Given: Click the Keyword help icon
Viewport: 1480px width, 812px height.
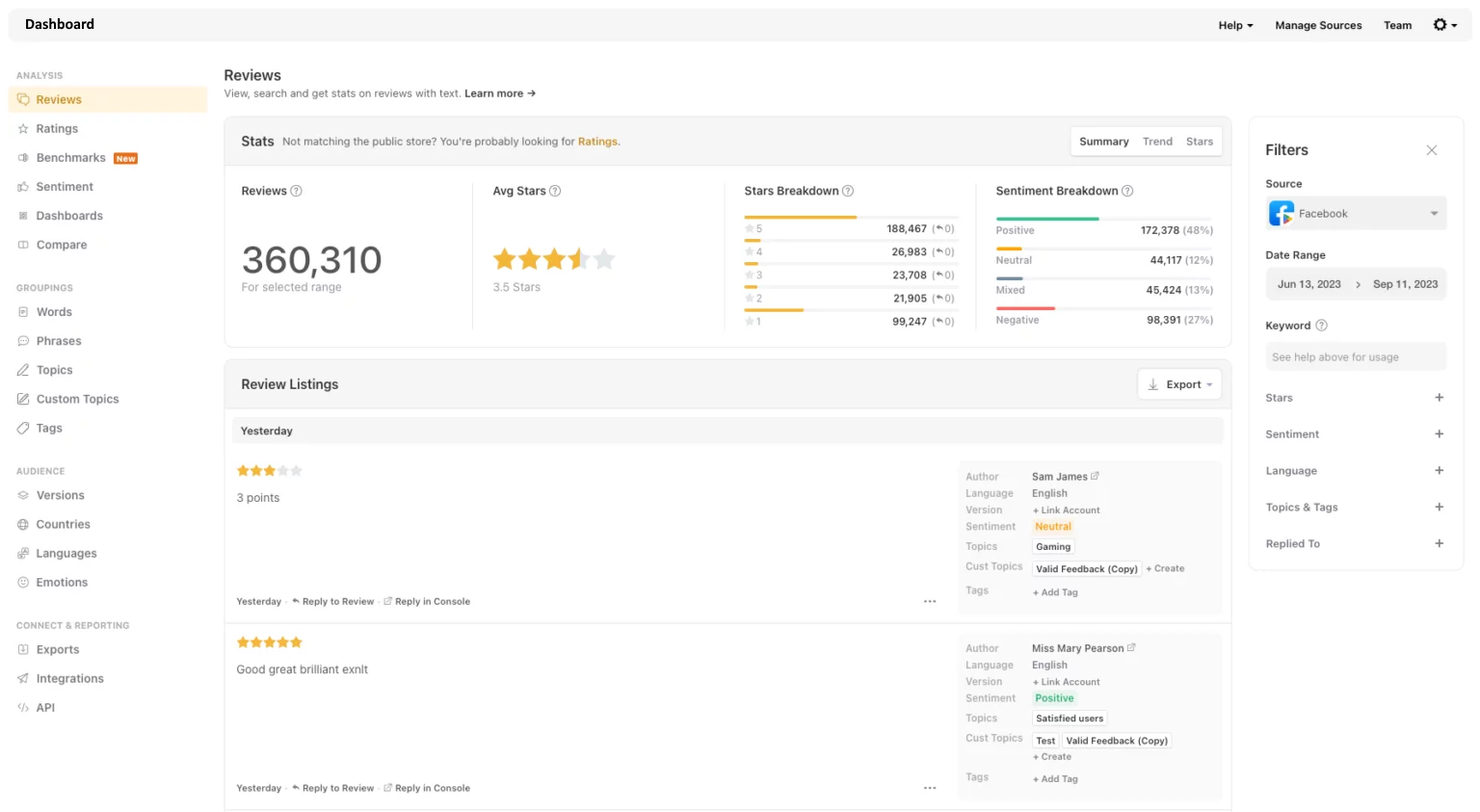Looking at the screenshot, I should [1322, 326].
